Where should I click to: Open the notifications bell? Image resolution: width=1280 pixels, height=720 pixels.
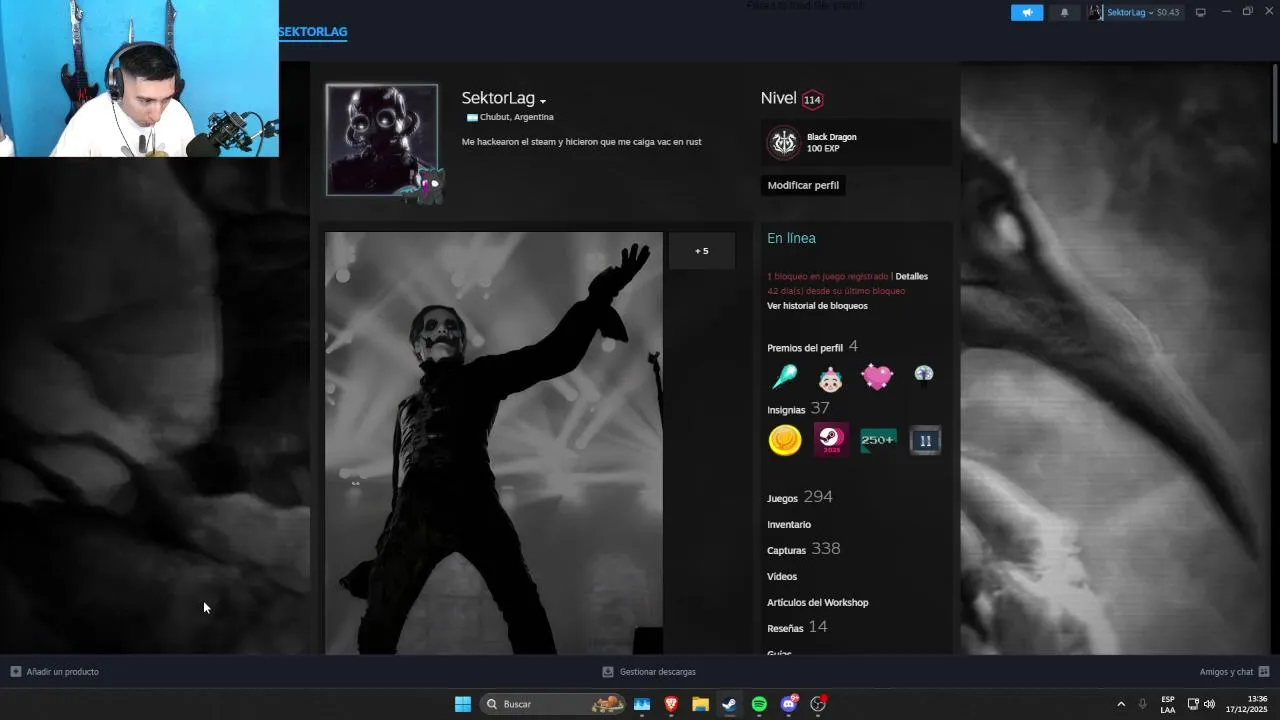(1064, 12)
